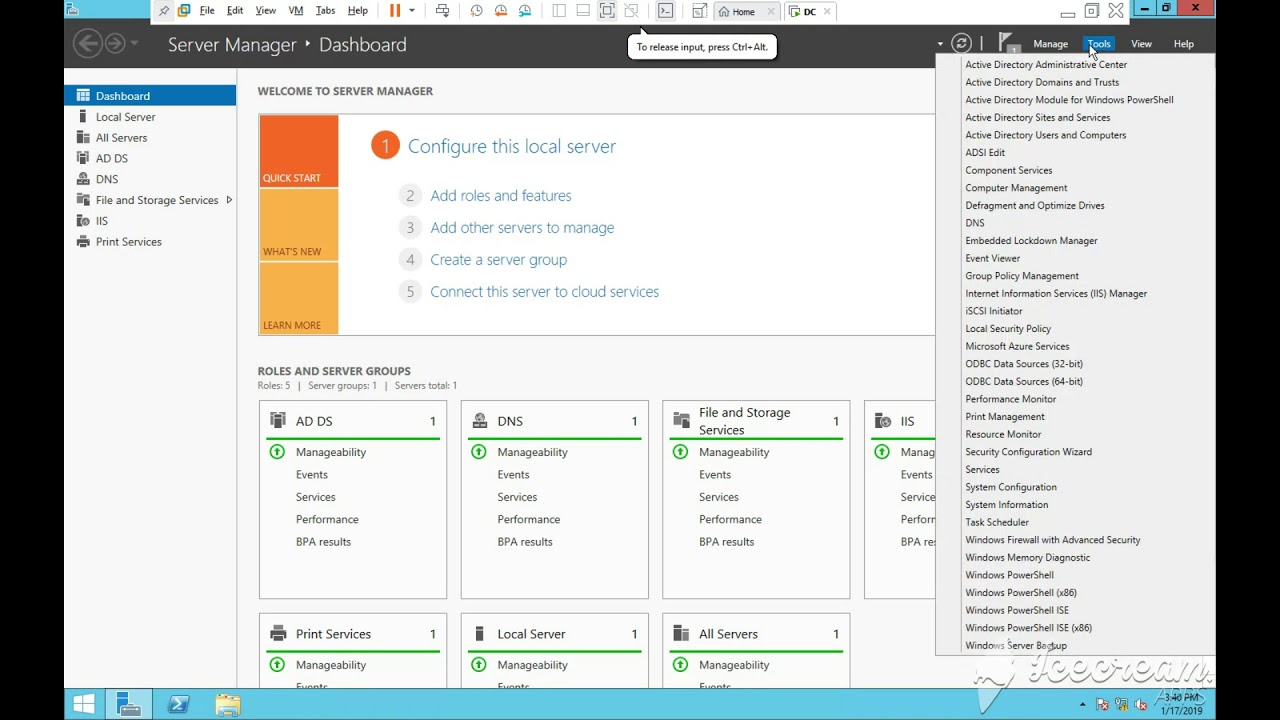Click the Server Manager refresh icon
1280x720 pixels.
[961, 43]
